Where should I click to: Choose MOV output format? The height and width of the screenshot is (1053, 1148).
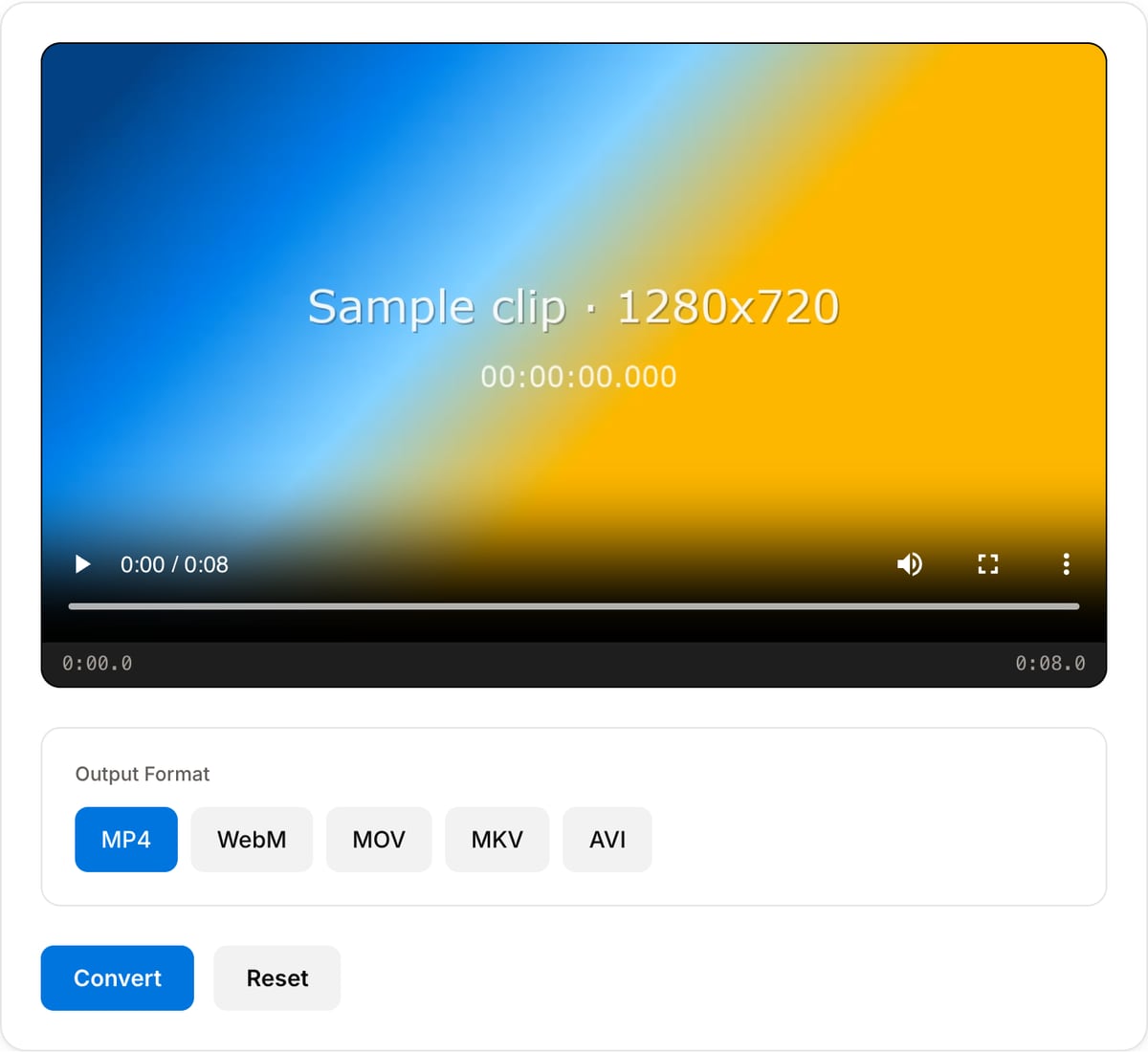(379, 840)
